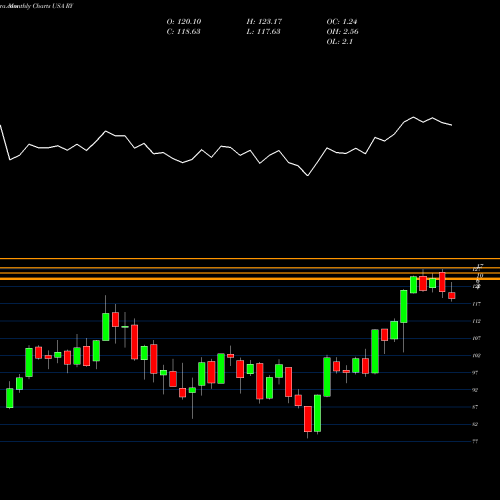Click the 117 price axis label
500x500 pixels.
coord(476,304)
